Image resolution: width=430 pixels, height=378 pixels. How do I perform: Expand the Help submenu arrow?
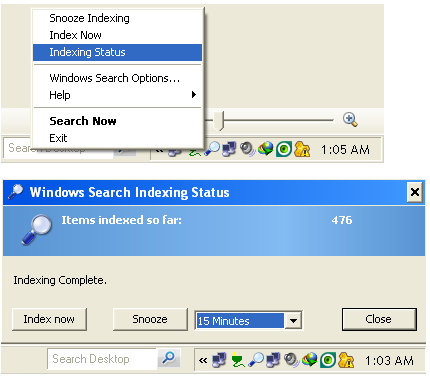coord(194,95)
